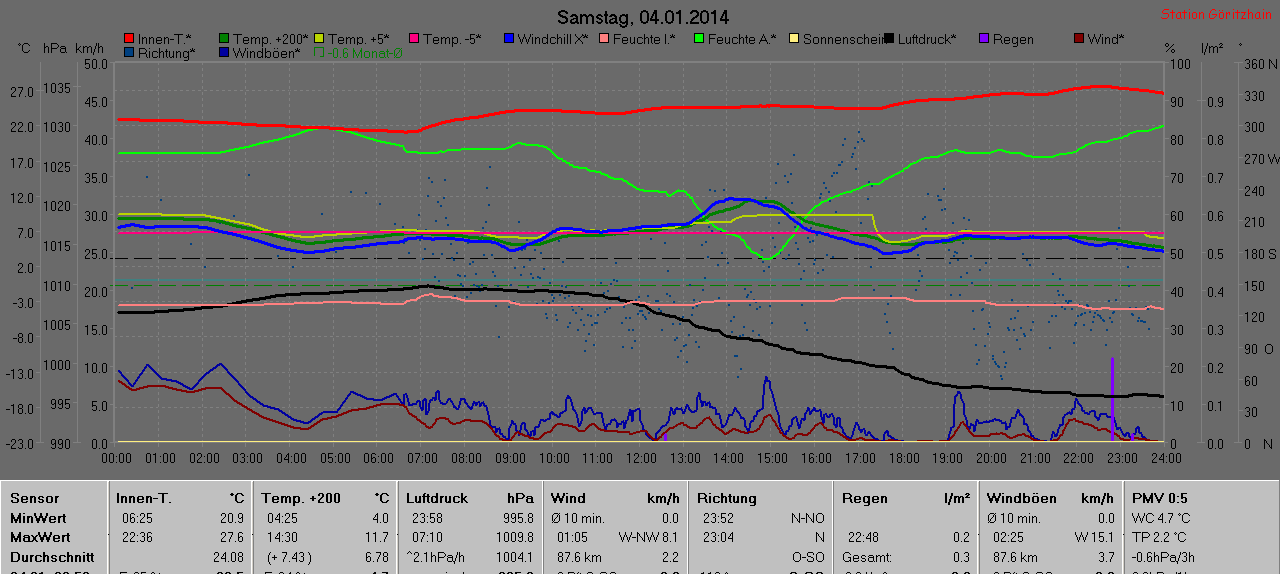
Task: Click the average pressure value 1004.1
Action: [513, 557]
